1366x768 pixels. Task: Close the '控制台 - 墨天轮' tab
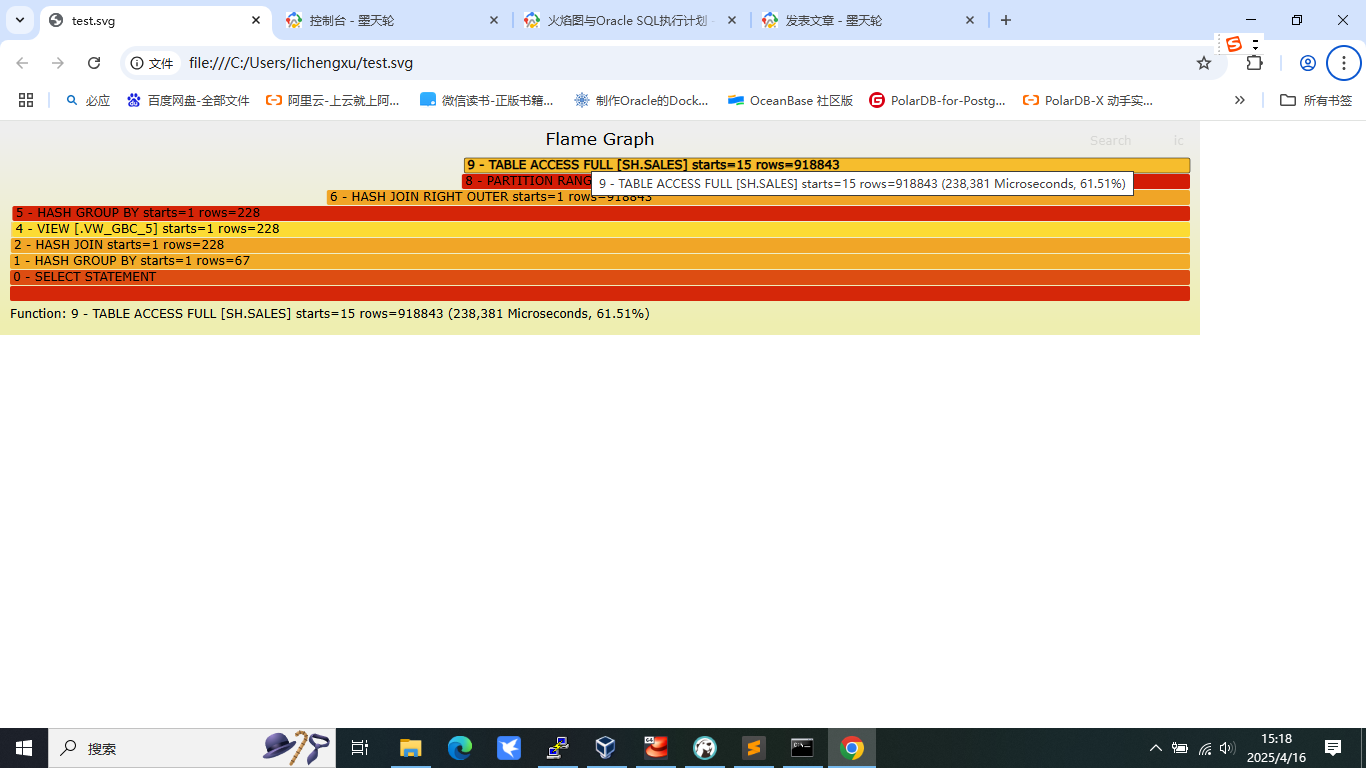pos(494,20)
